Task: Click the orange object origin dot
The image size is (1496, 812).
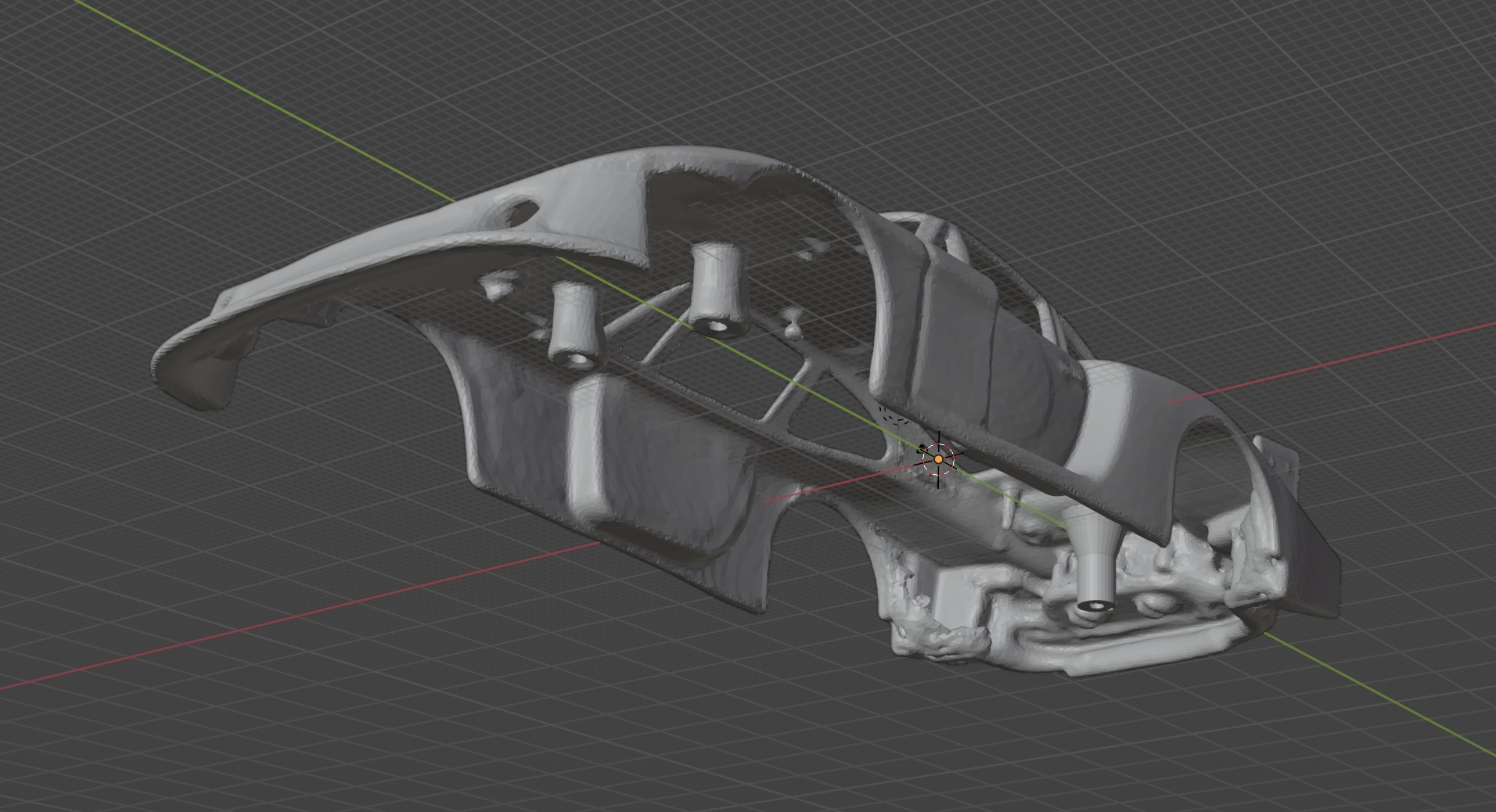Action: pyautogui.click(x=938, y=459)
